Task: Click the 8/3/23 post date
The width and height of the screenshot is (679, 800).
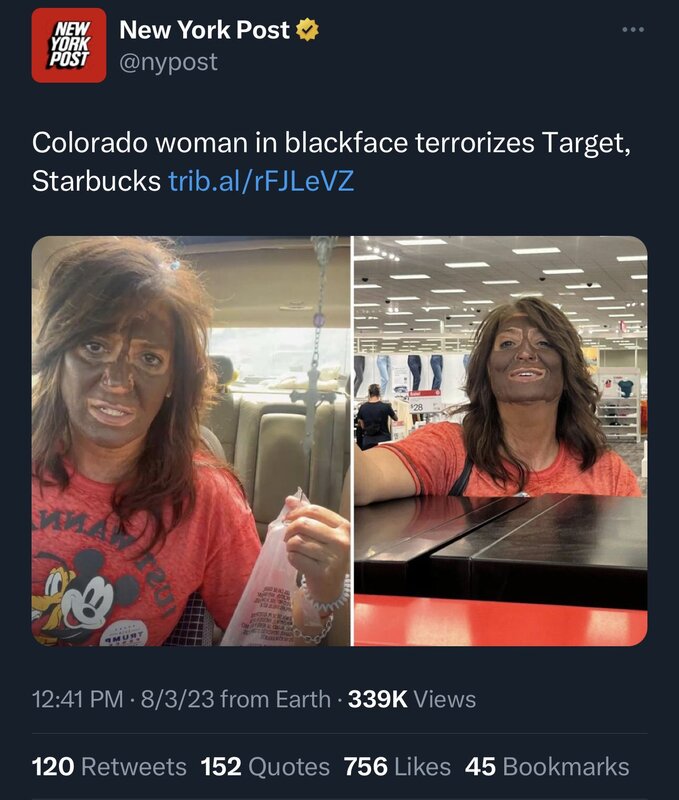Action: pos(178,699)
